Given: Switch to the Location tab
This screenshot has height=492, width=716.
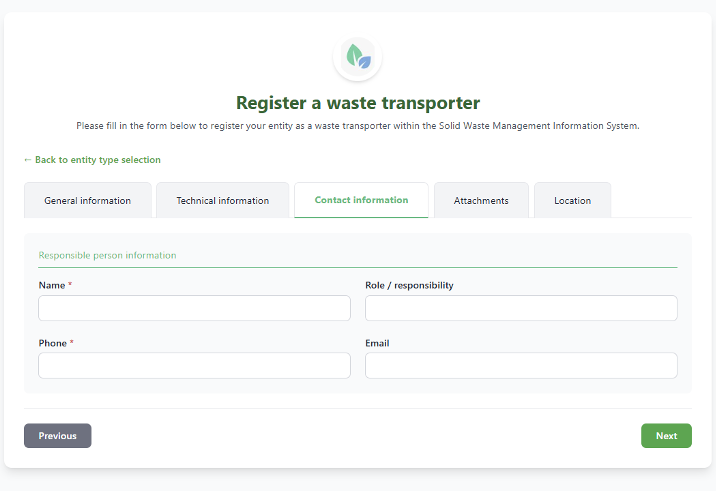Looking at the screenshot, I should coord(572,200).
